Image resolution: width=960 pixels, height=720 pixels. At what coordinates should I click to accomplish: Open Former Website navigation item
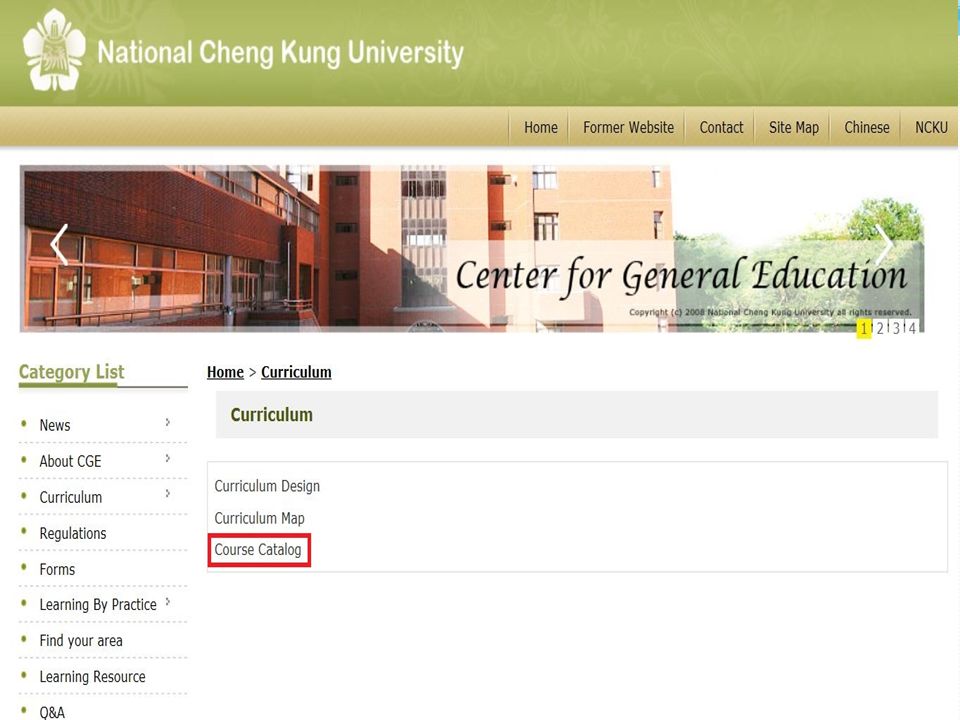click(x=628, y=127)
